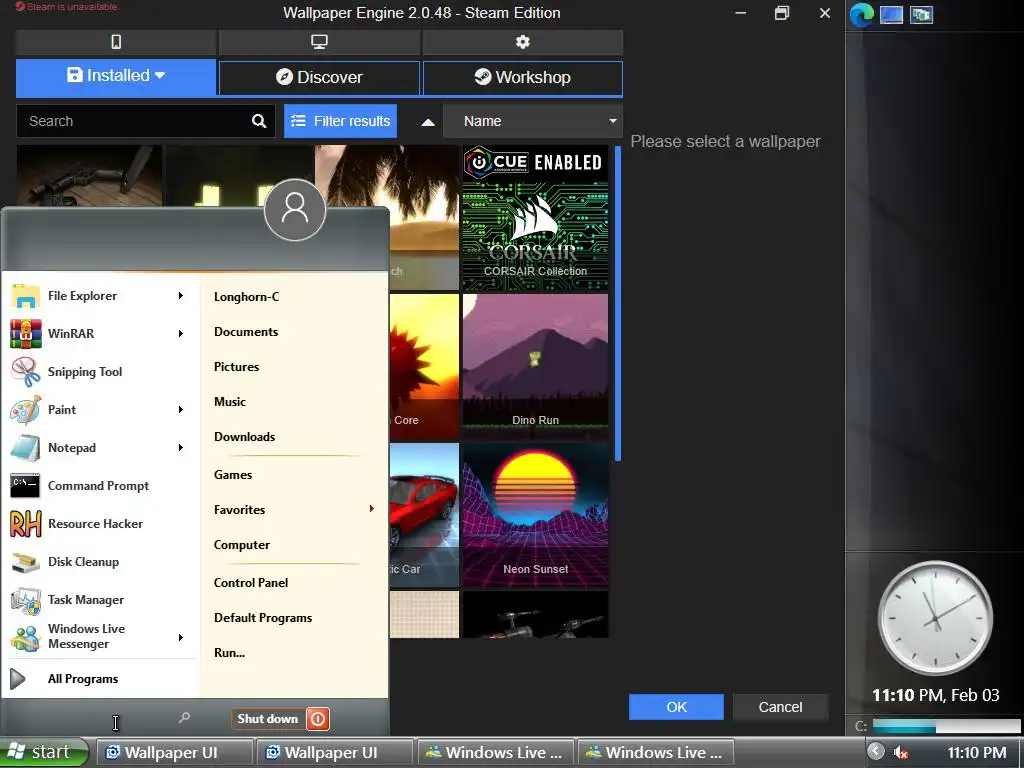The width and height of the screenshot is (1024, 768).
Task: Switch to the Workshop tab
Action: tap(522, 78)
